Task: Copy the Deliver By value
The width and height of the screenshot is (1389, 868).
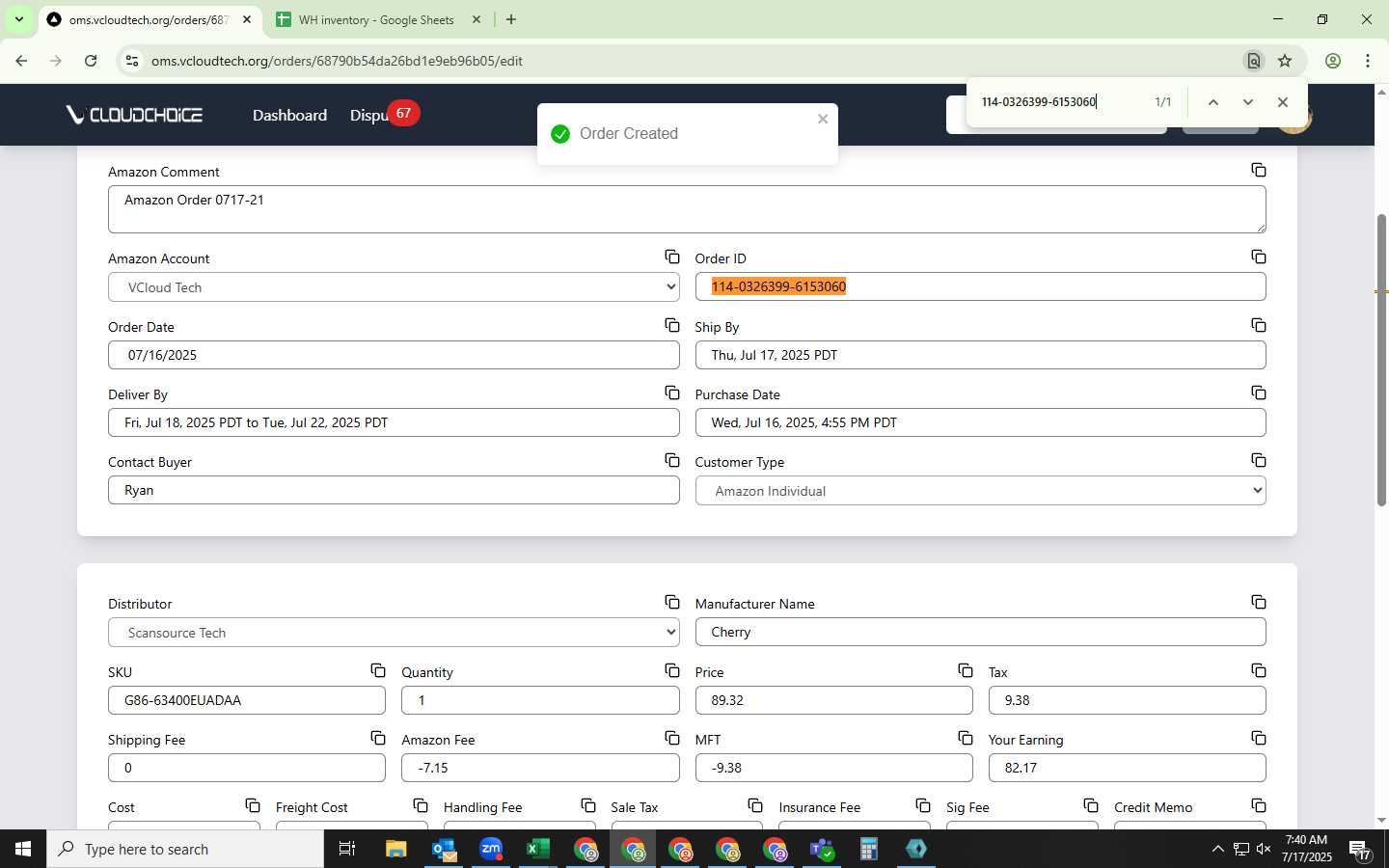Action: pyautogui.click(x=672, y=393)
